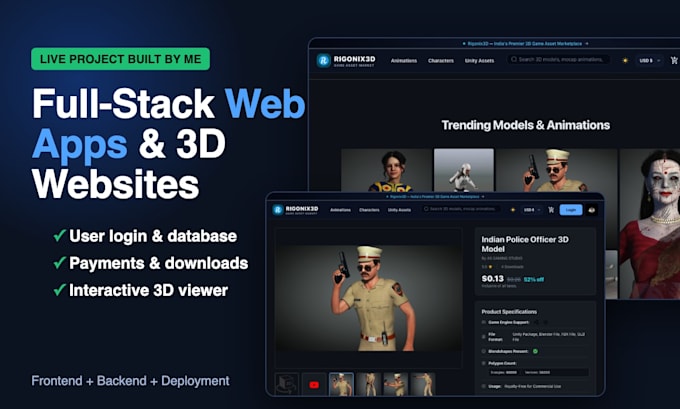The width and height of the screenshot is (680, 409).
Task: Click the Polygon Count row
Action: coord(535,368)
